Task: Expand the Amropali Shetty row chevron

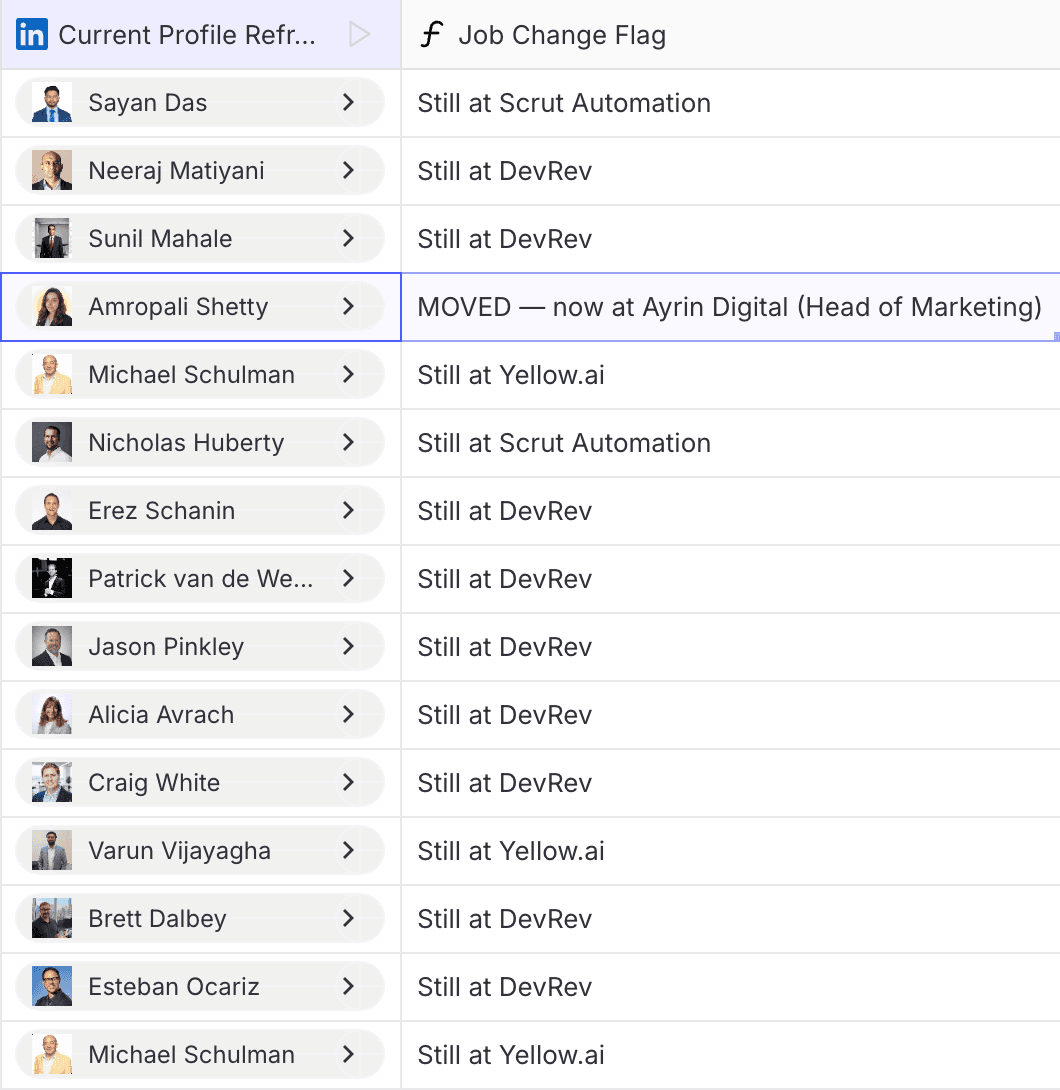Action: (349, 307)
